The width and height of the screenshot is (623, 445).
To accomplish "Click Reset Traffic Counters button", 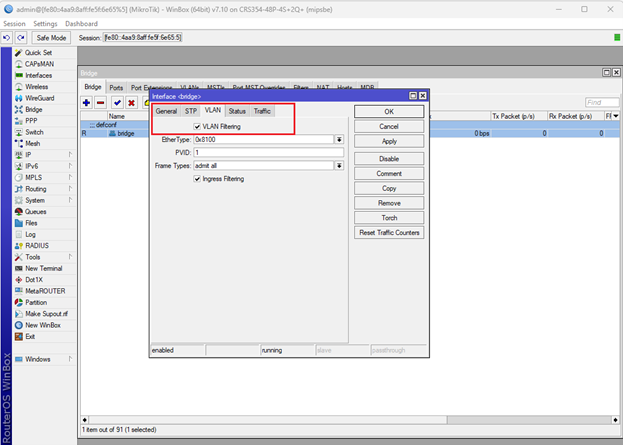I will (x=389, y=233).
